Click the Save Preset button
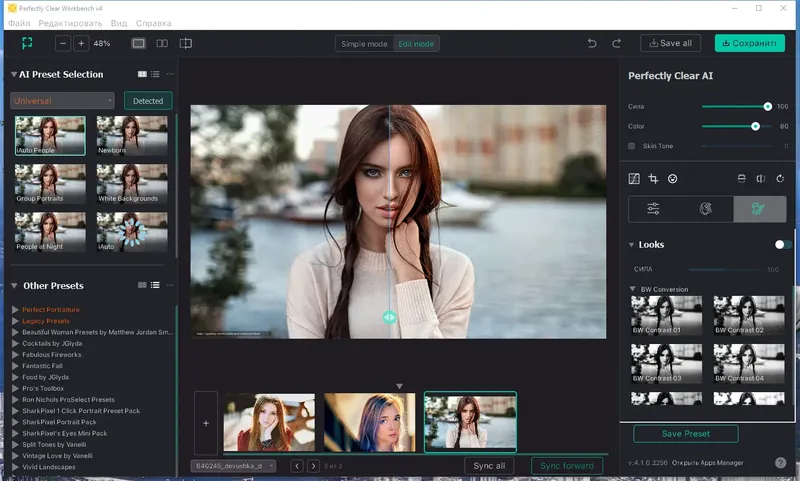Image resolution: width=800 pixels, height=481 pixels. pos(686,433)
